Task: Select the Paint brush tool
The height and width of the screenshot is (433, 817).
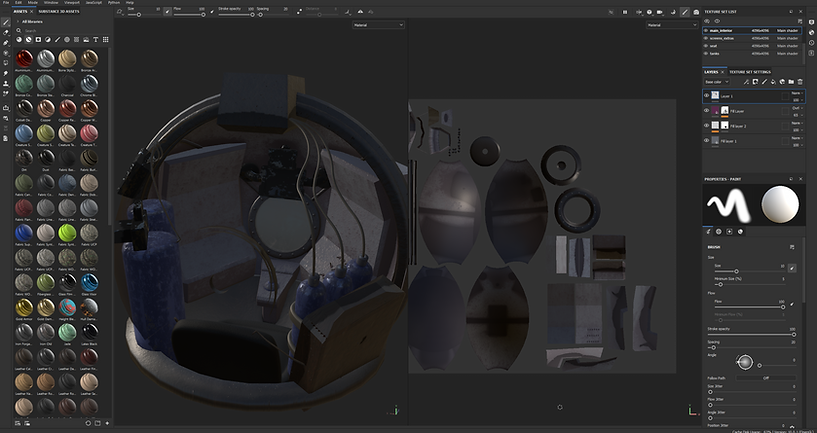Action: point(6,22)
